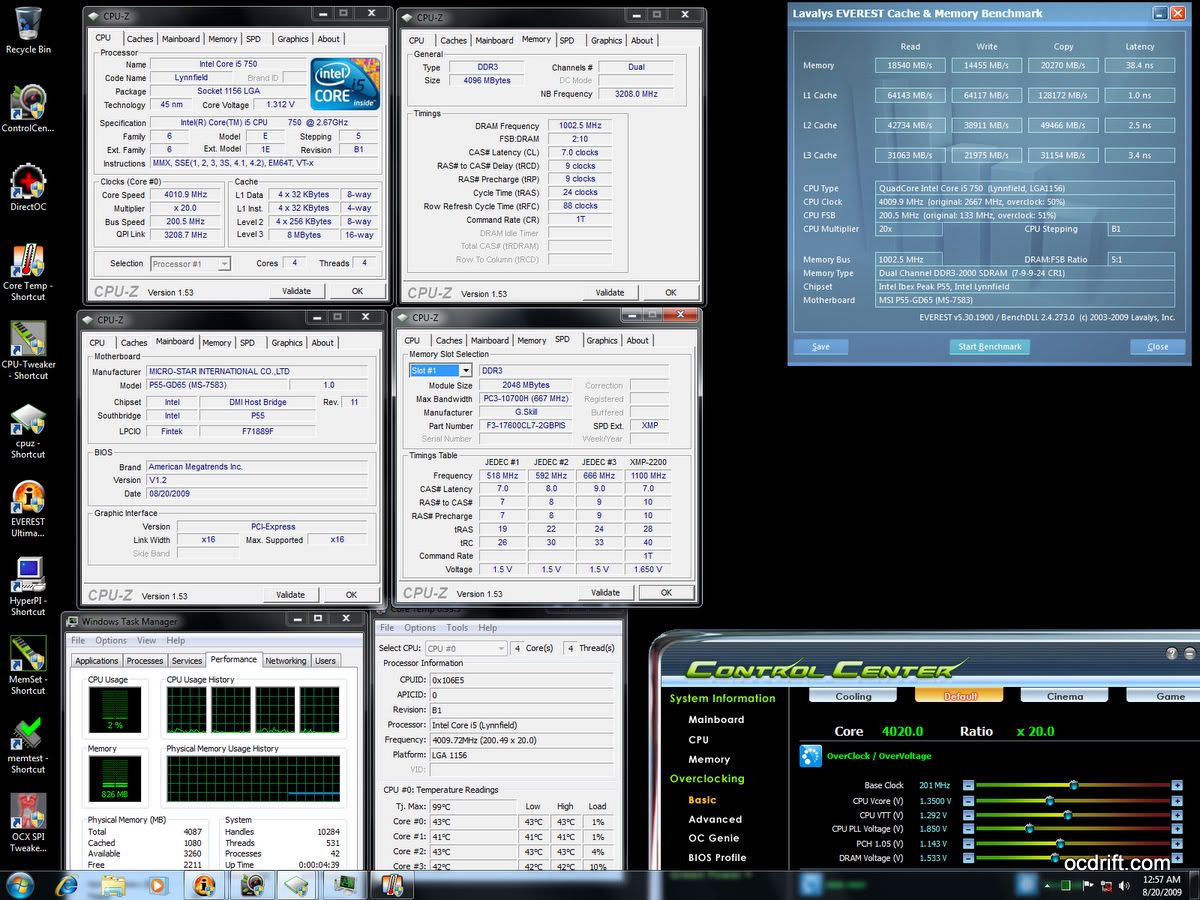Viewport: 1200px width, 900px height.
Task: Switch to the Networking tab in Task Manager
Action: point(285,661)
